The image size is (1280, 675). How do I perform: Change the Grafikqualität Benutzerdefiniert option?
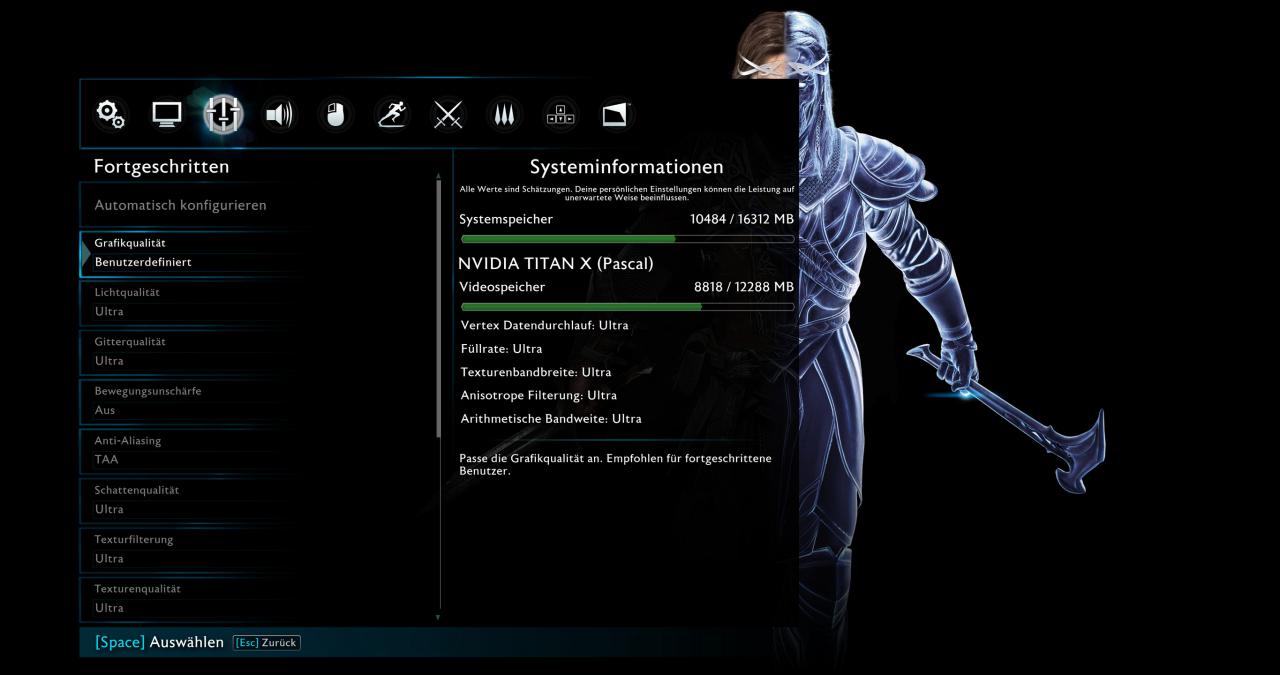[x=257, y=253]
